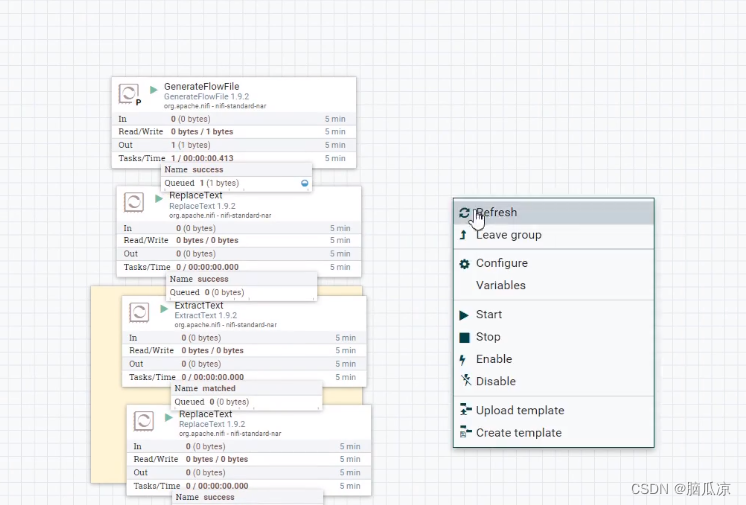Click the GenerateFlowFile 1.9.2 version text
Image resolution: width=746 pixels, height=505 pixels.
[206, 97]
